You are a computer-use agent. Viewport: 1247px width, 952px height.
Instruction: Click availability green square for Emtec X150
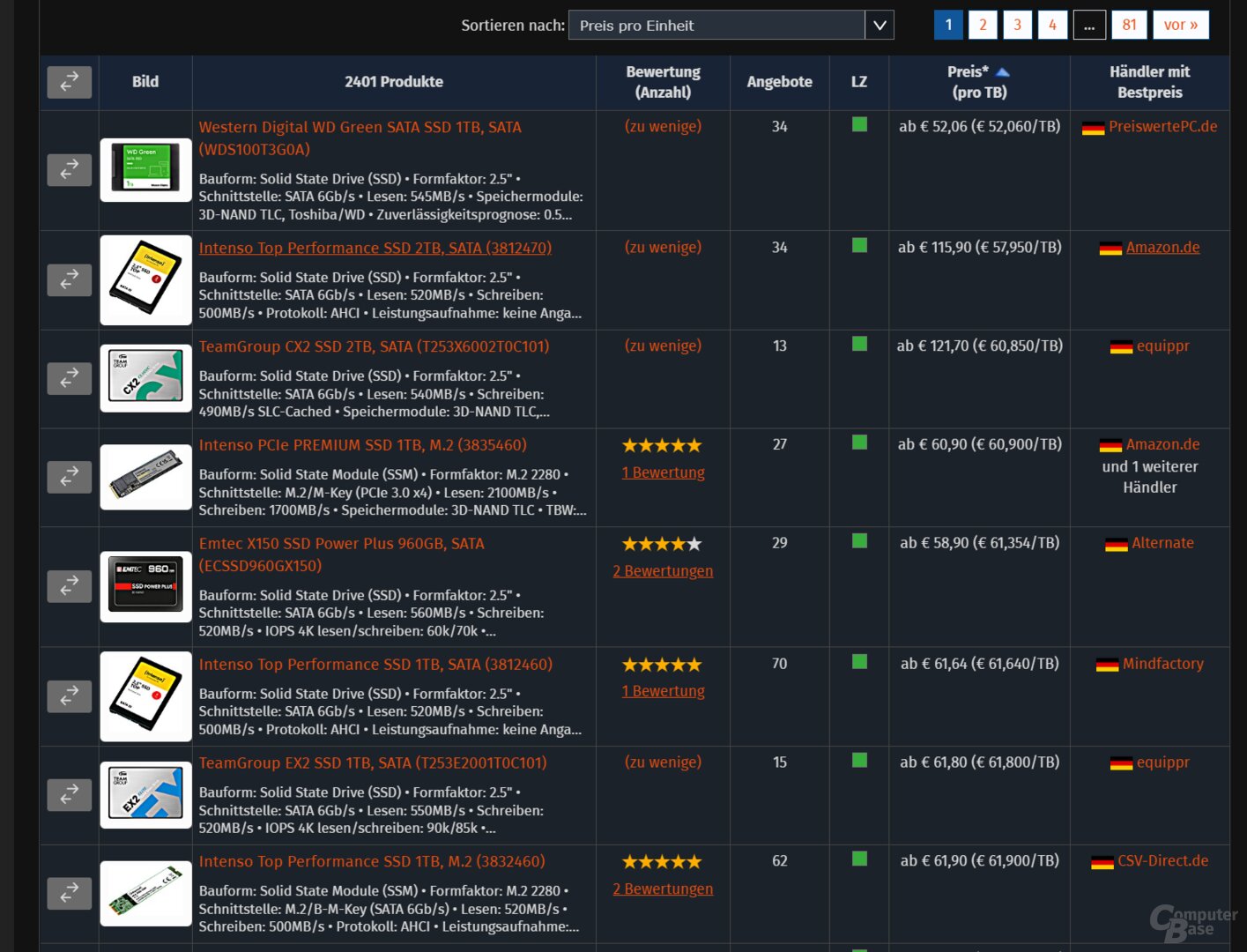tap(859, 541)
